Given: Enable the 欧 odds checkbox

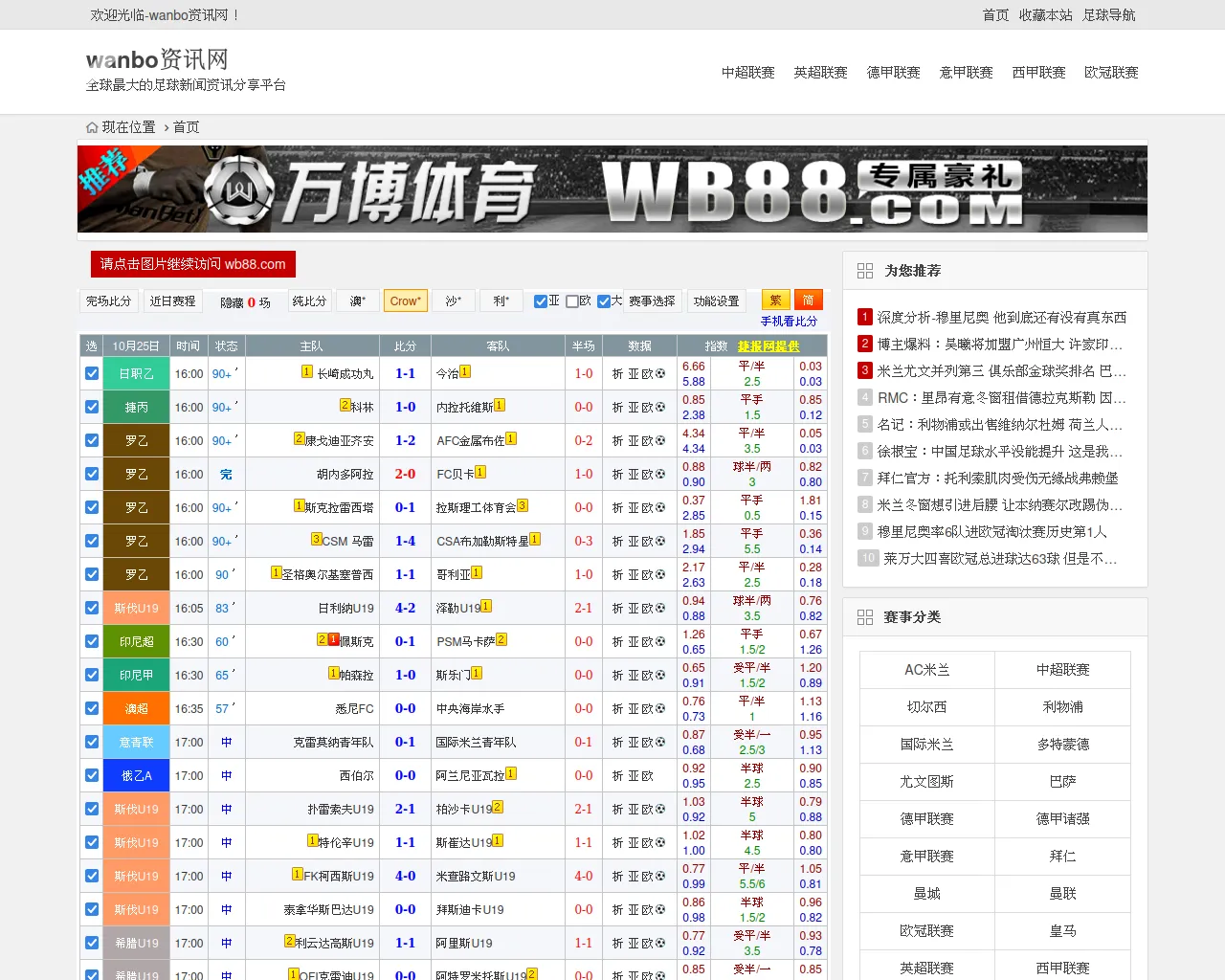Looking at the screenshot, I should [x=572, y=301].
